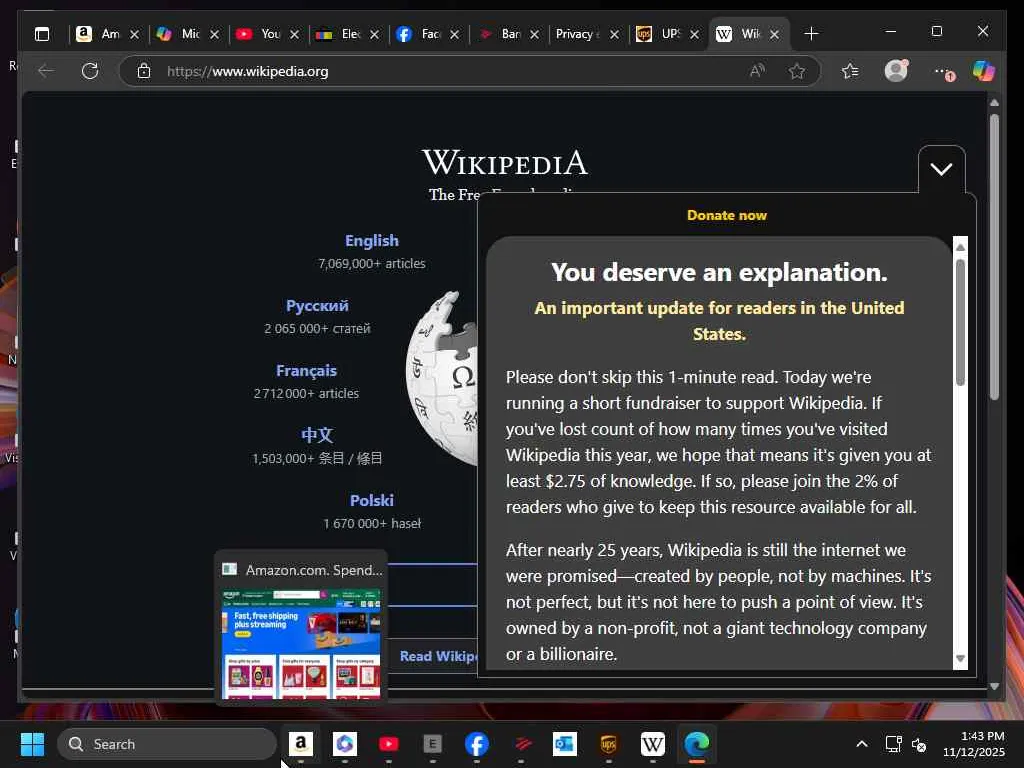Click the Donate now link
The height and width of the screenshot is (768, 1024).
tap(727, 215)
